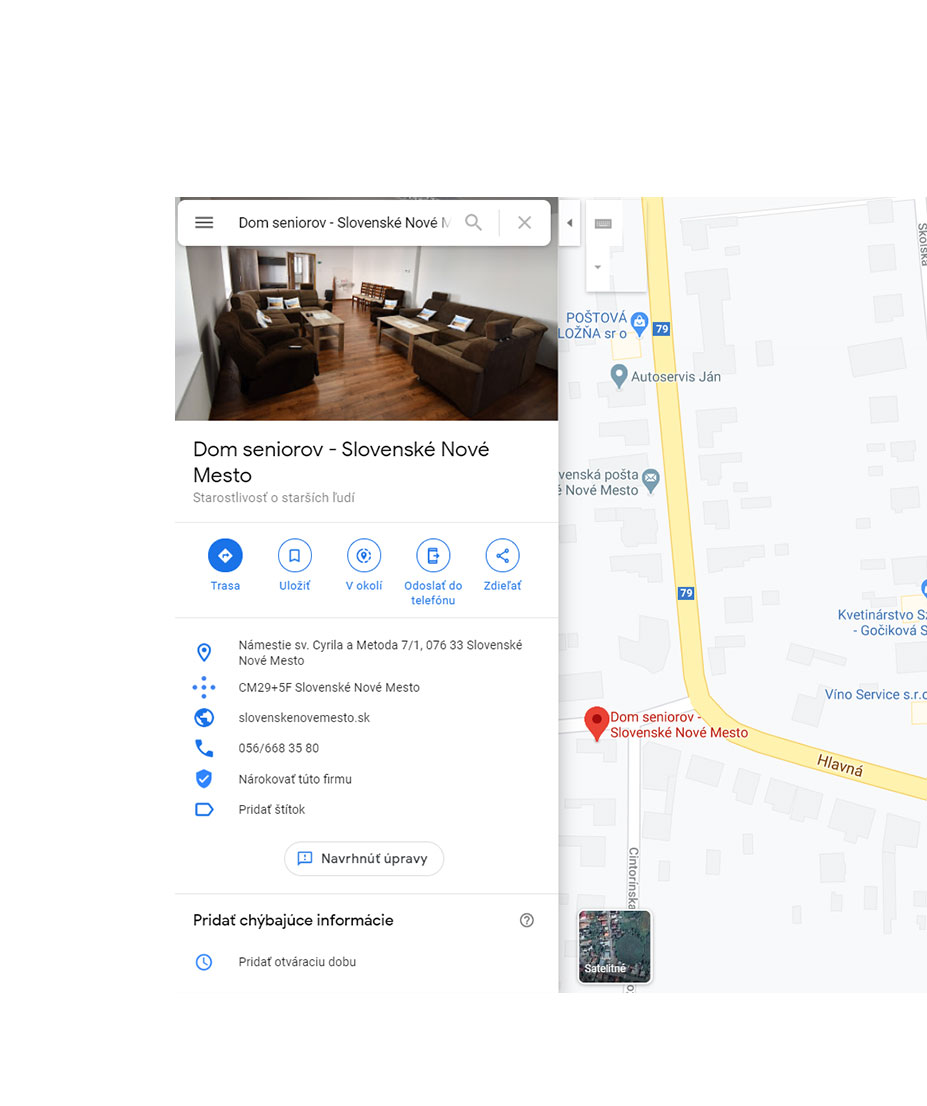927x1106 pixels.
Task: Search nearby with V okolí
Action: click(364, 564)
